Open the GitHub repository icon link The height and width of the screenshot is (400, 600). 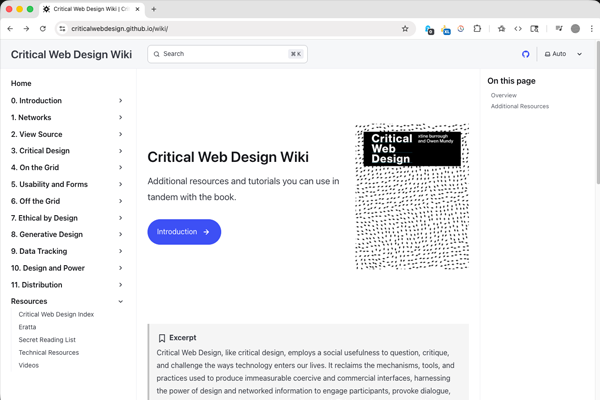tap(526, 54)
